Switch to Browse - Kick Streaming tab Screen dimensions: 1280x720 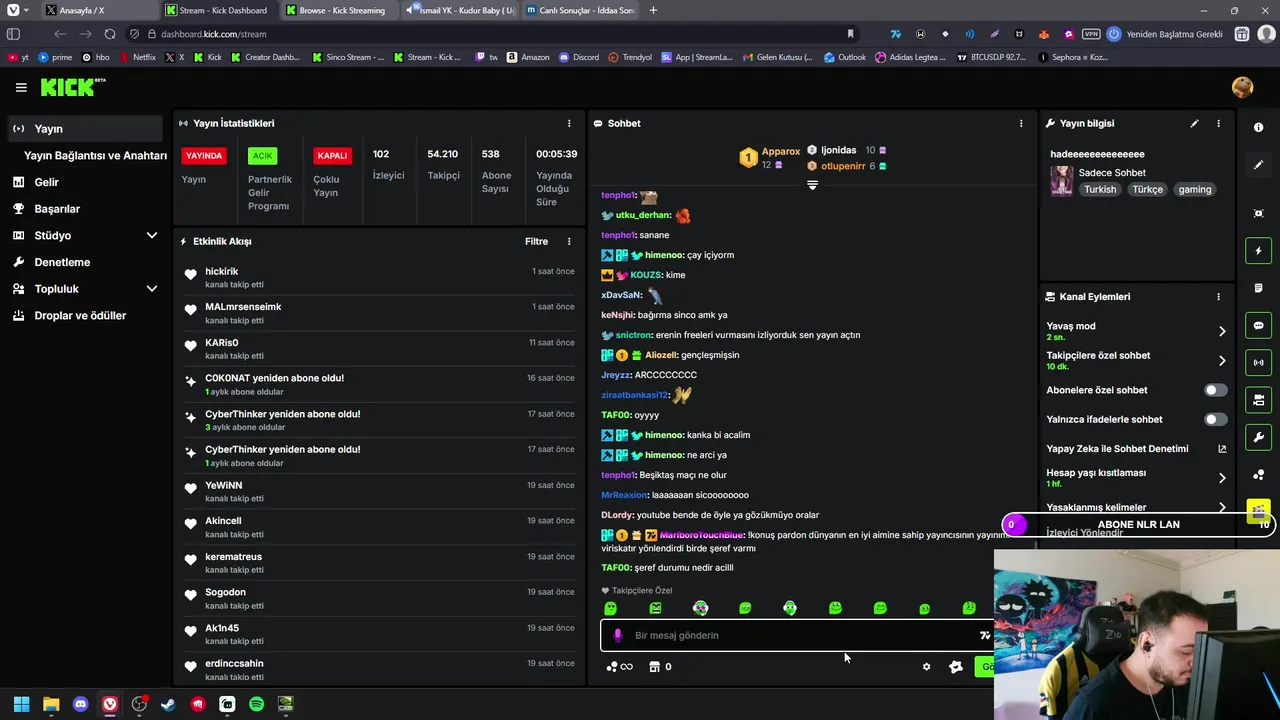coord(340,10)
